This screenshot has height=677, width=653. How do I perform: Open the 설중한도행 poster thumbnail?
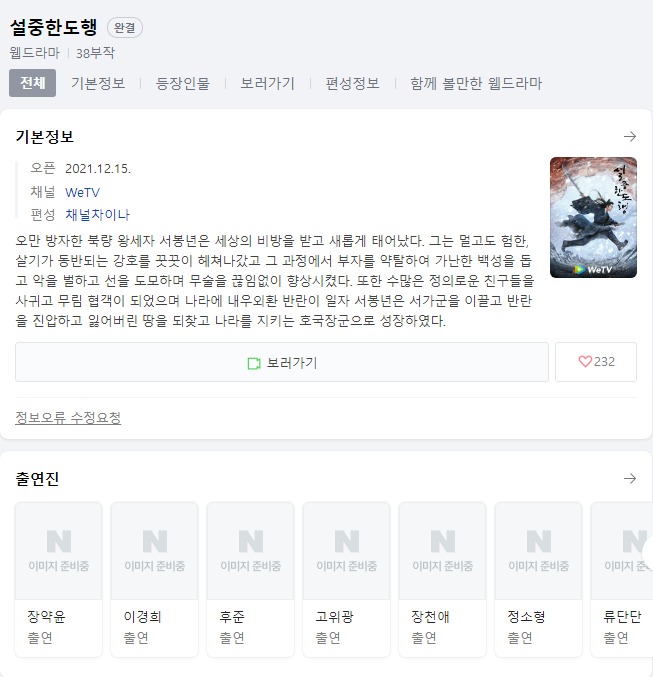tap(593, 217)
